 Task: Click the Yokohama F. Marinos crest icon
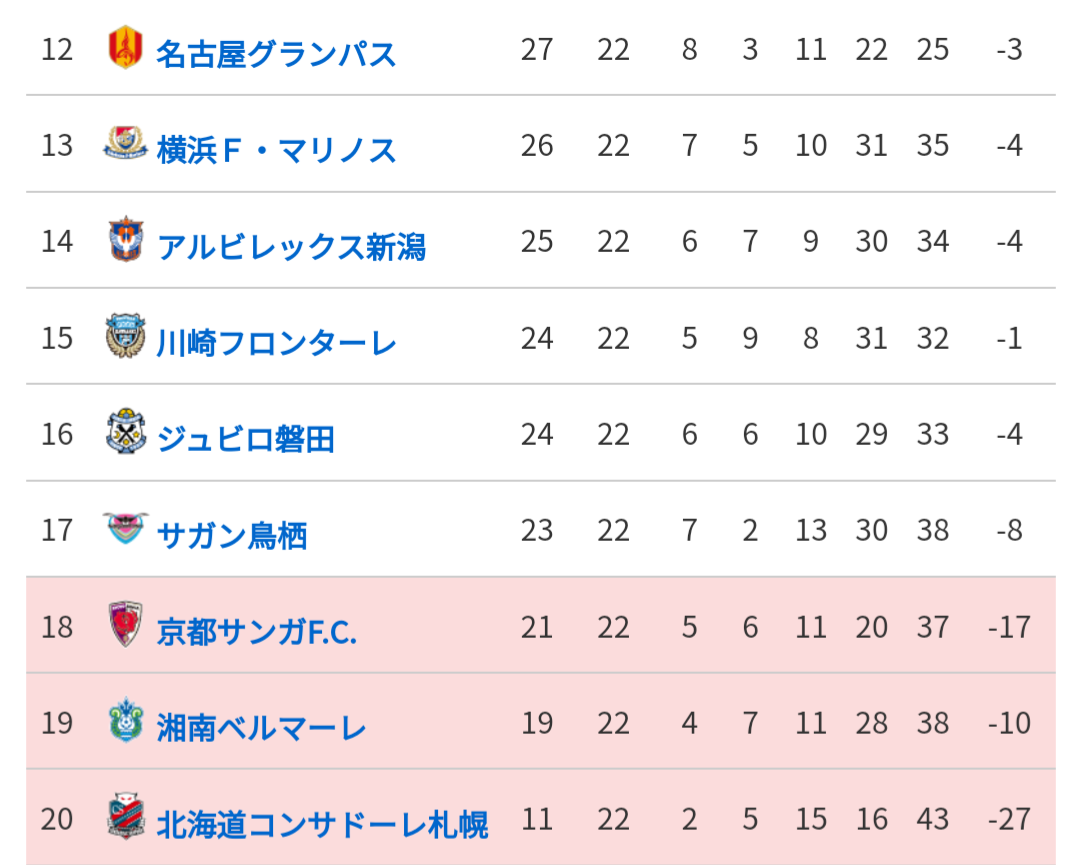[125, 143]
